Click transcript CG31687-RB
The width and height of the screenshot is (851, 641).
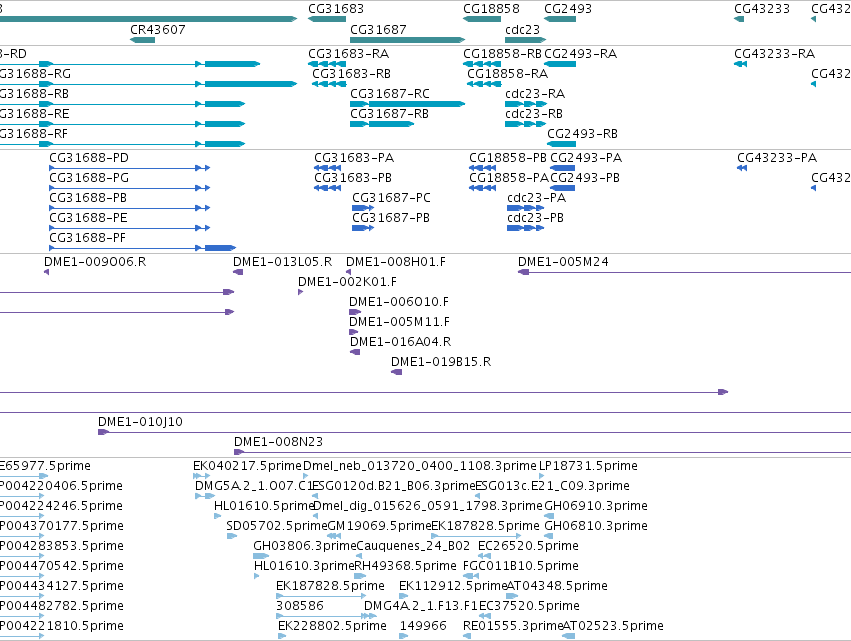click(389, 114)
